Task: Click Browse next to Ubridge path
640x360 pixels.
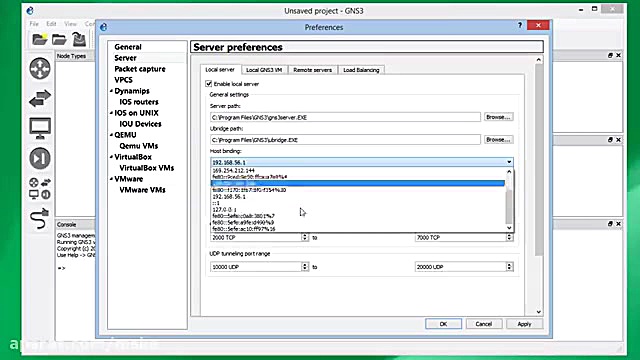Action: pos(498,140)
